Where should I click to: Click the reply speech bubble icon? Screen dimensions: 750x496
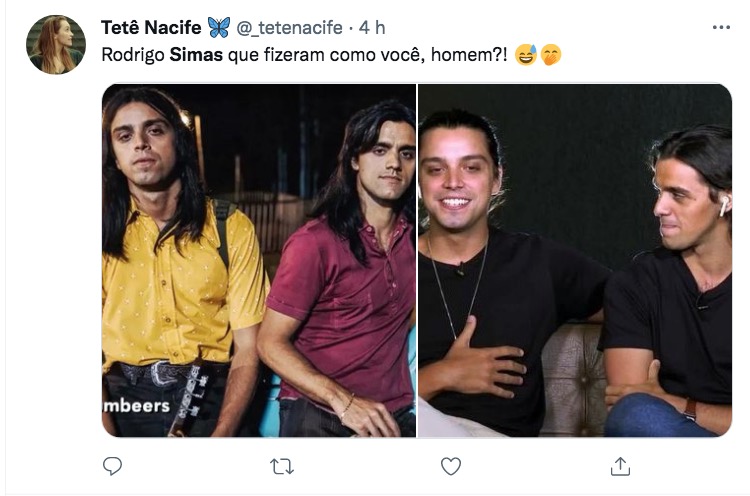pyautogui.click(x=112, y=466)
